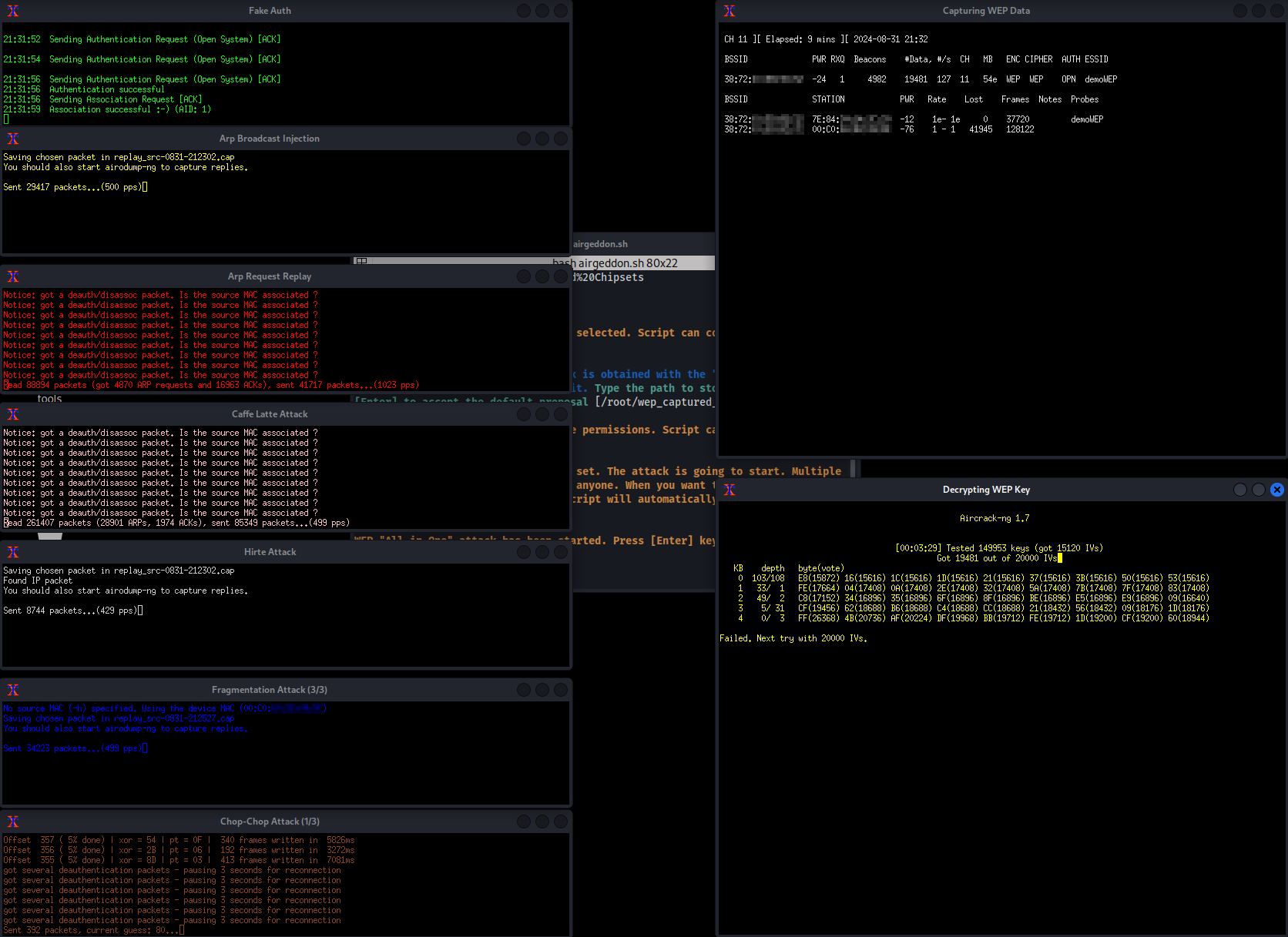Viewport: 1288px width, 937px height.
Task: Click the Decrypting WEP Key title
Action: (986, 490)
